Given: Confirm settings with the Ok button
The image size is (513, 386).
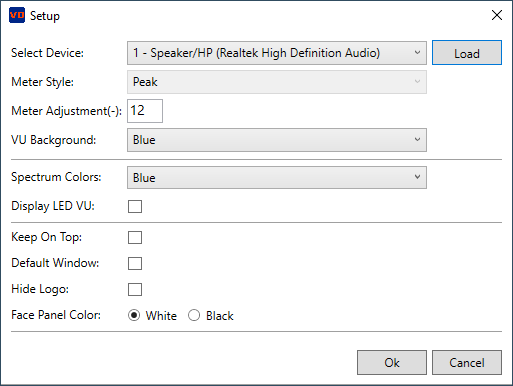Looking at the screenshot, I should tap(392, 362).
